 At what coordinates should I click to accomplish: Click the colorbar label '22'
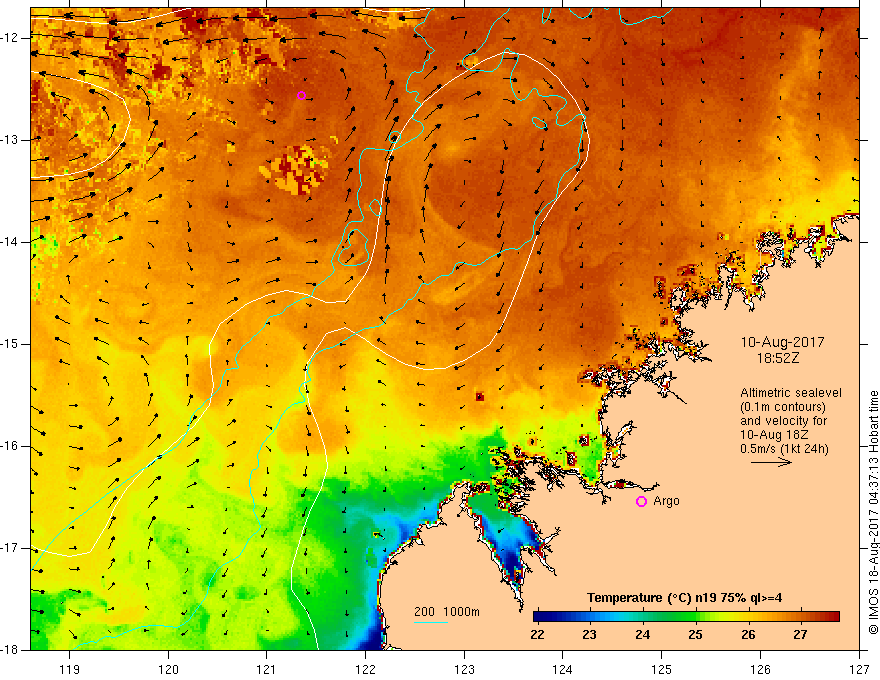537,635
